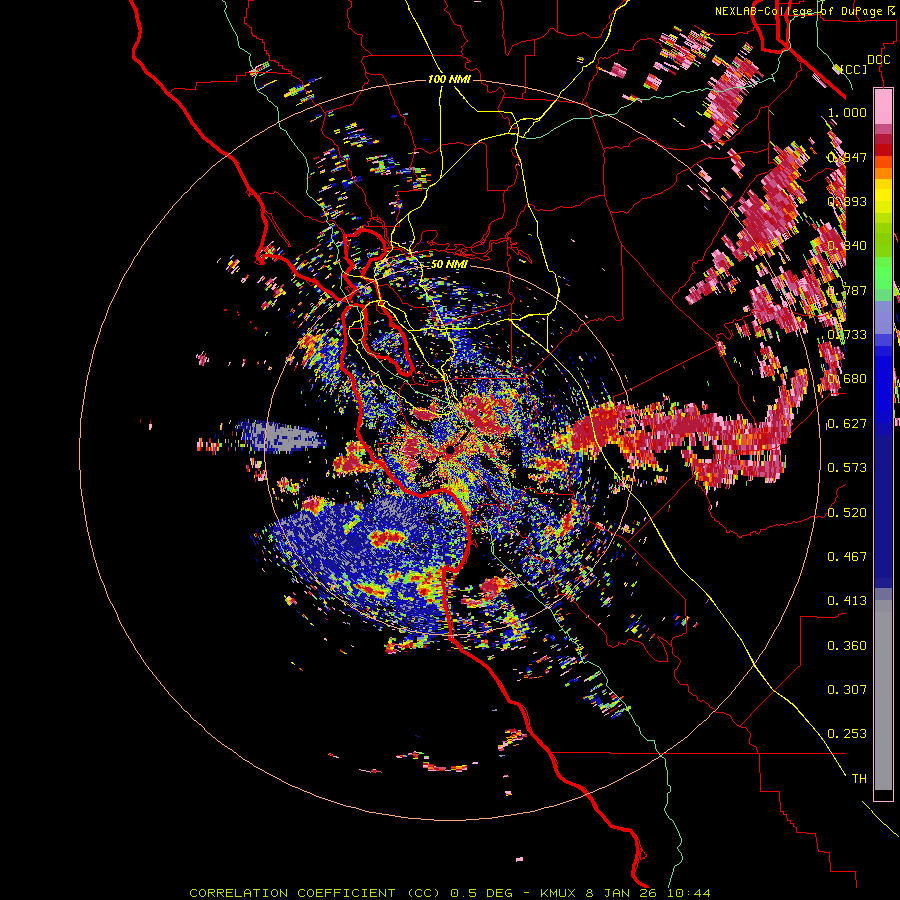Click the 0.360 scale value
The width and height of the screenshot is (900, 900).
click(847, 645)
